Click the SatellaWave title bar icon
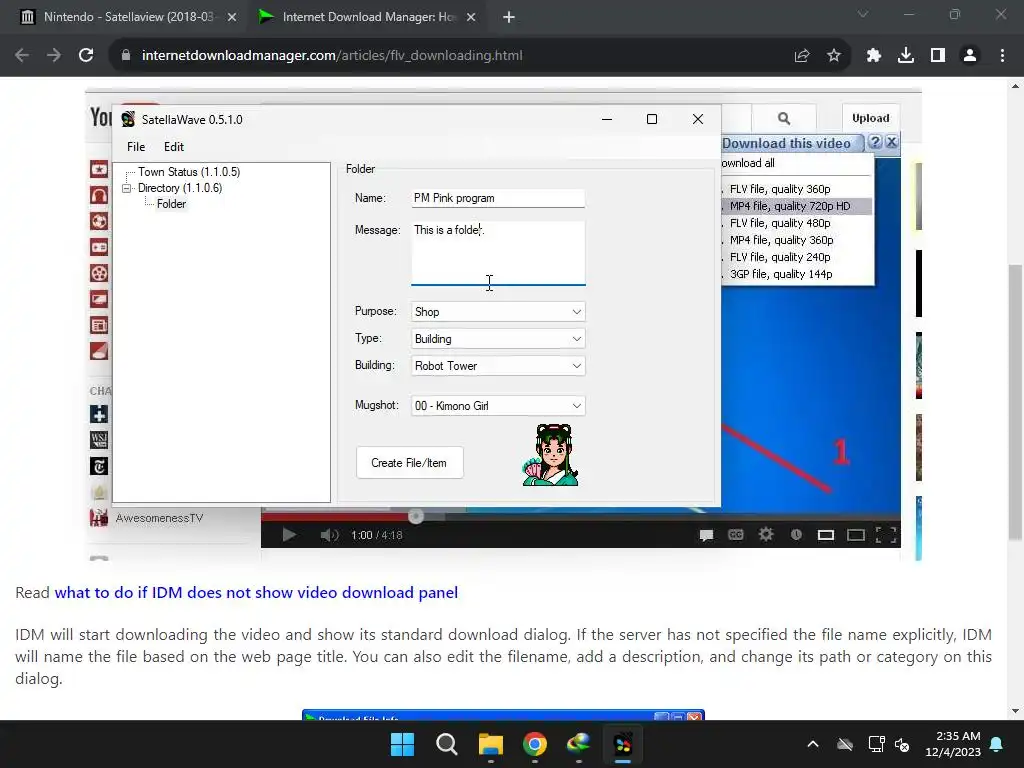 pos(128,119)
